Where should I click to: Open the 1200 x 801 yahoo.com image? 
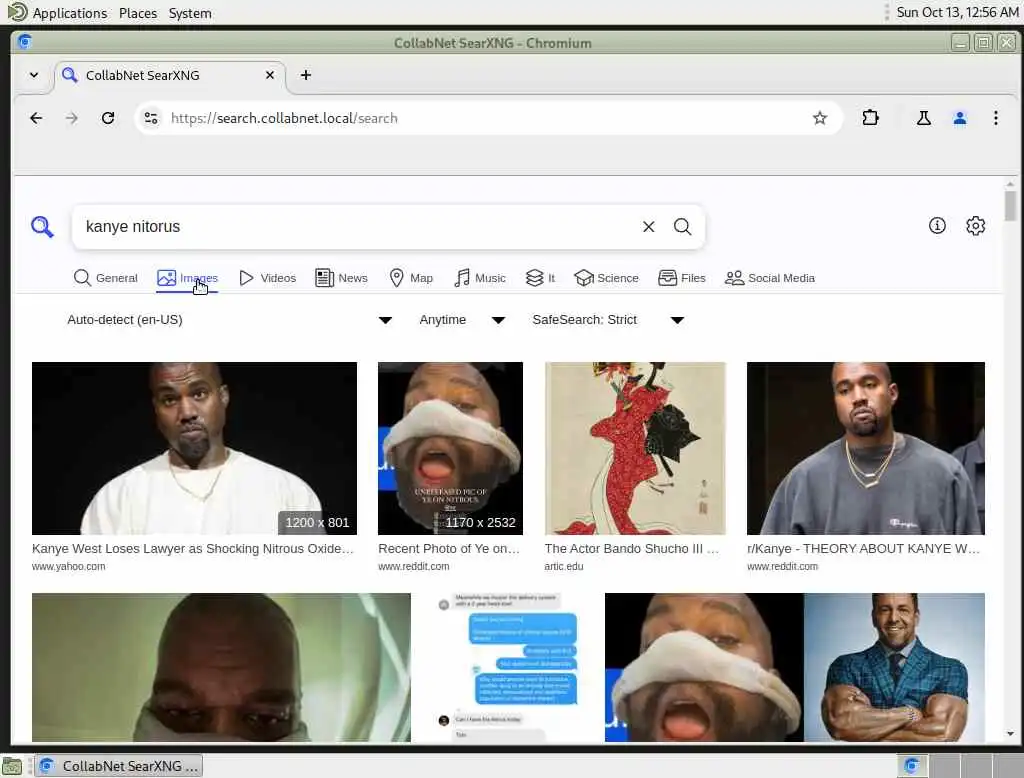(195, 448)
